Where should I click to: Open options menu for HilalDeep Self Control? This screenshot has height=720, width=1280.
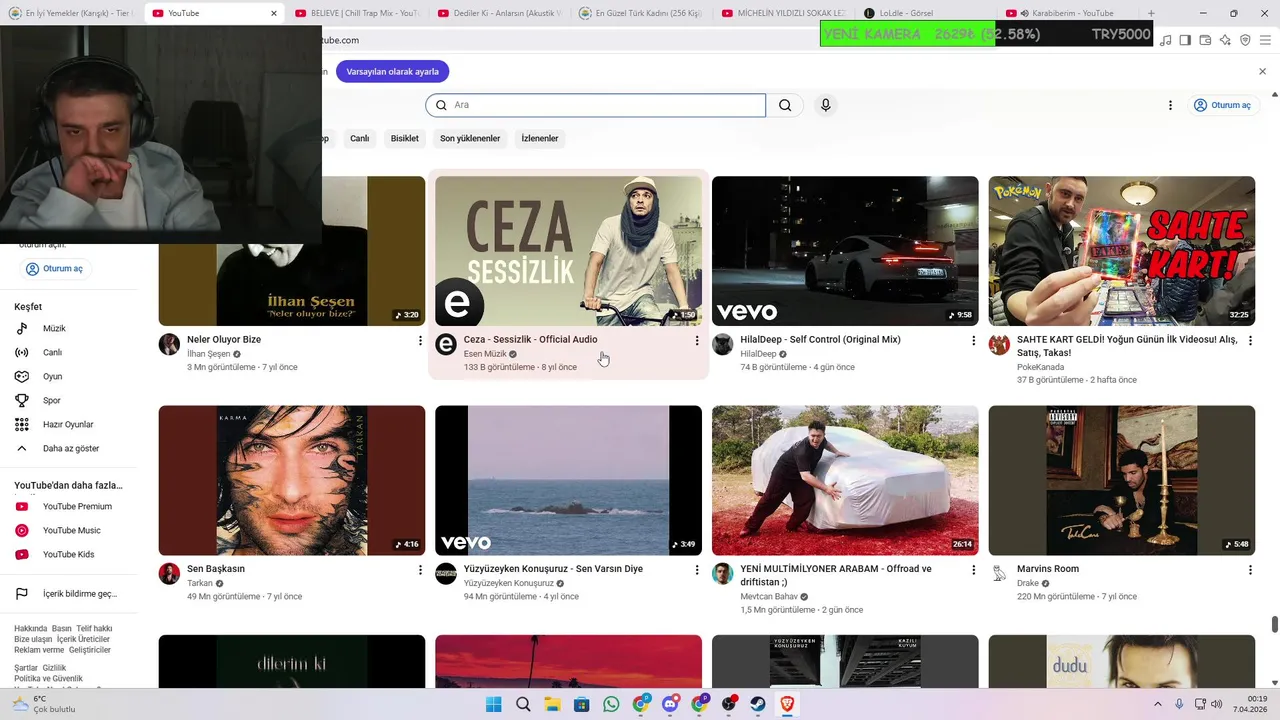pos(973,341)
